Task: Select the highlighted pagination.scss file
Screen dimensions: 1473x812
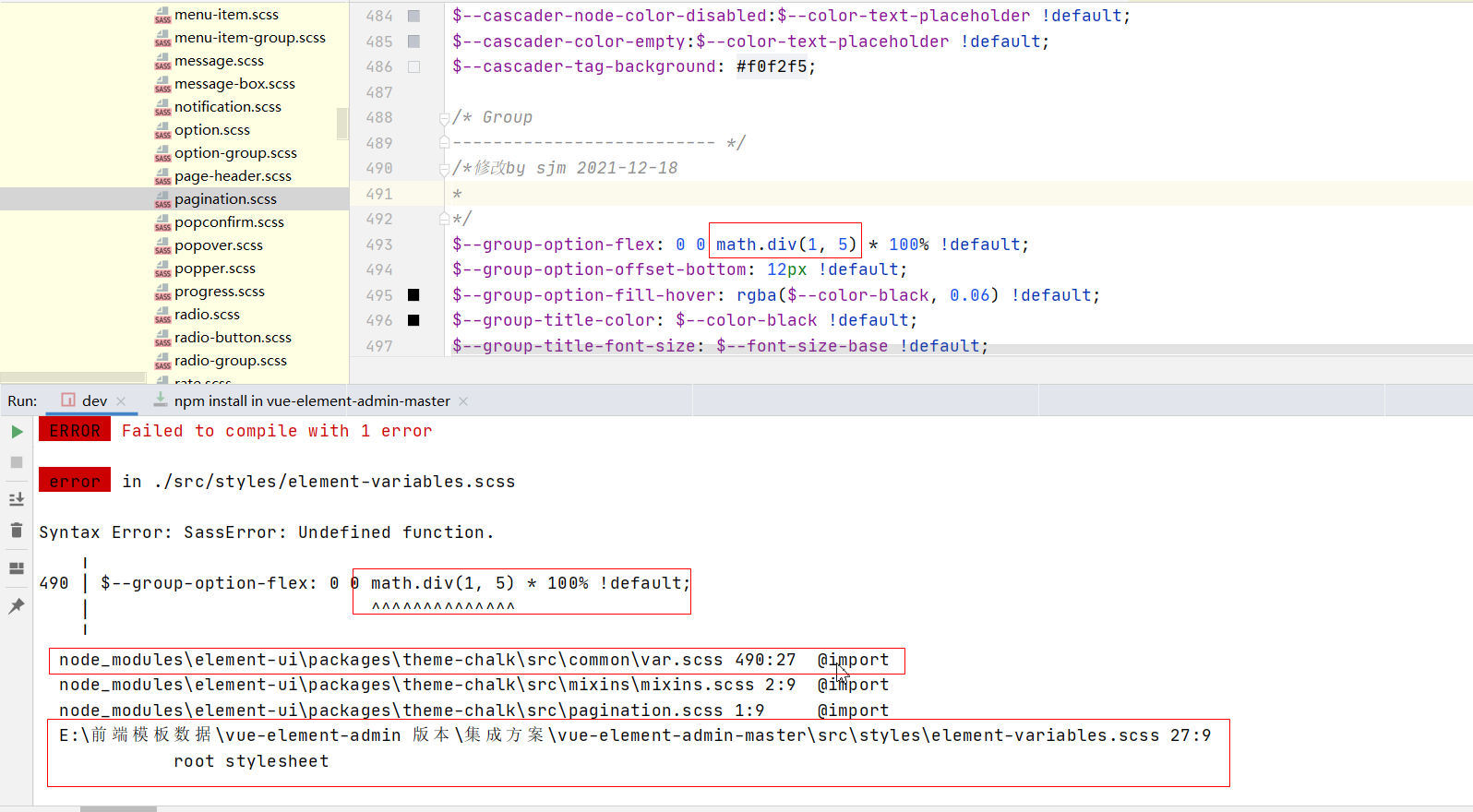Action: 225,199
